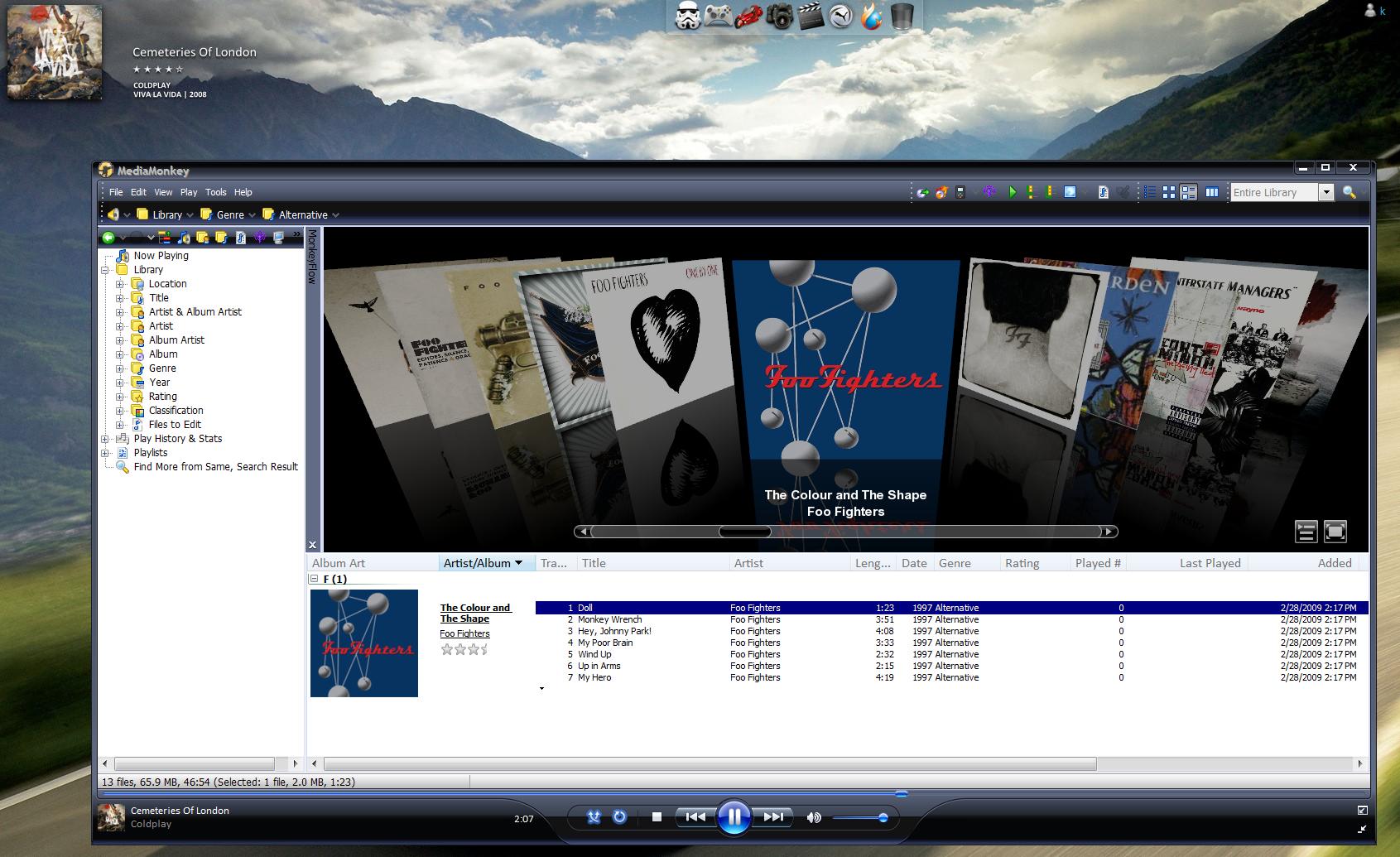This screenshot has height=857, width=1400.
Task: Toggle shuffle playback mode
Action: click(x=594, y=817)
